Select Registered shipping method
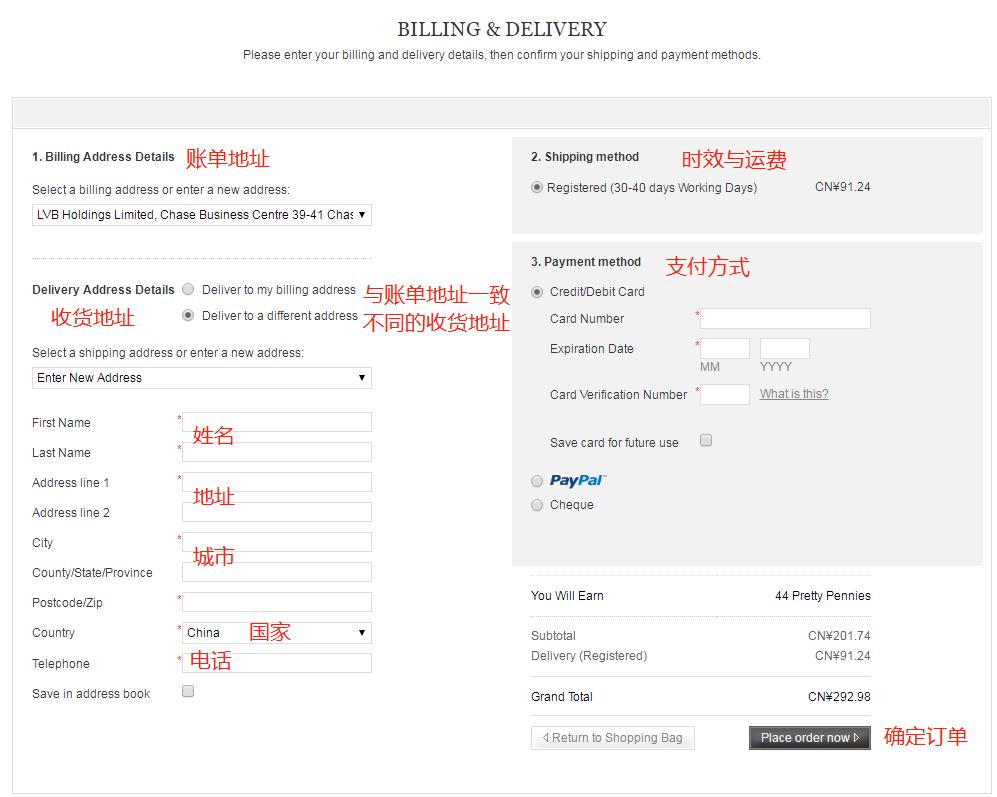997x797 pixels. click(538, 187)
